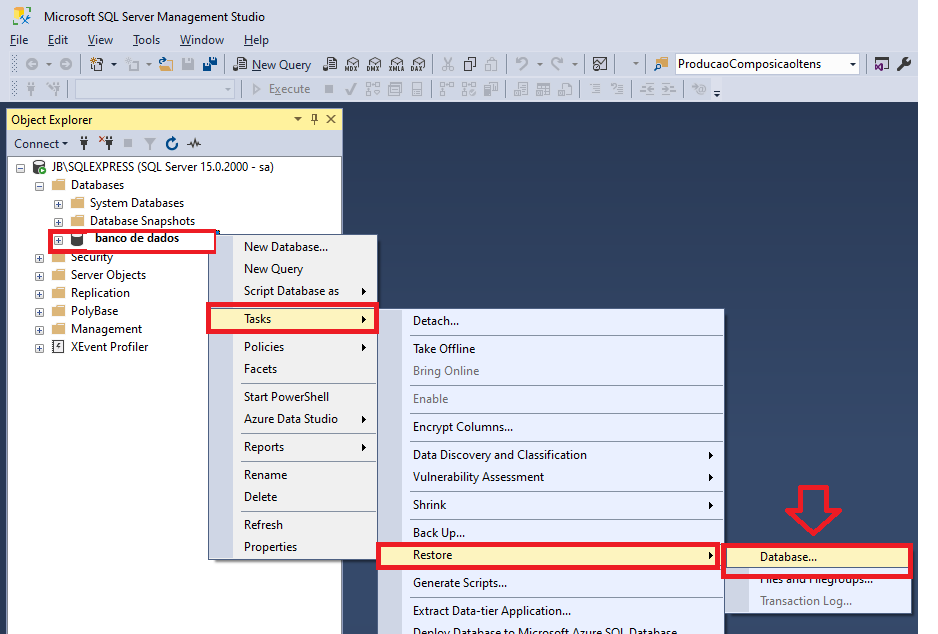Viewport: 938px width, 634px height.
Task: Choose Start PowerShell from context menu
Action: pyautogui.click(x=293, y=397)
